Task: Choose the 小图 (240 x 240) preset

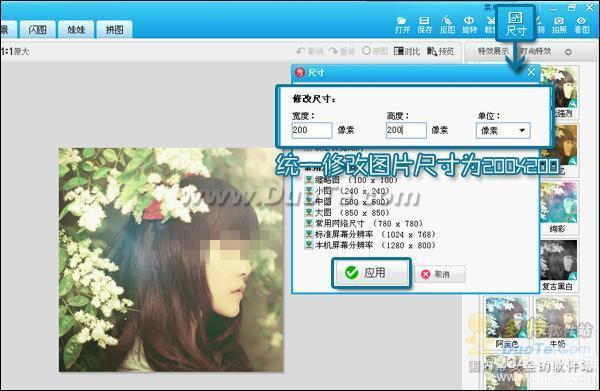Action: (x=347, y=191)
